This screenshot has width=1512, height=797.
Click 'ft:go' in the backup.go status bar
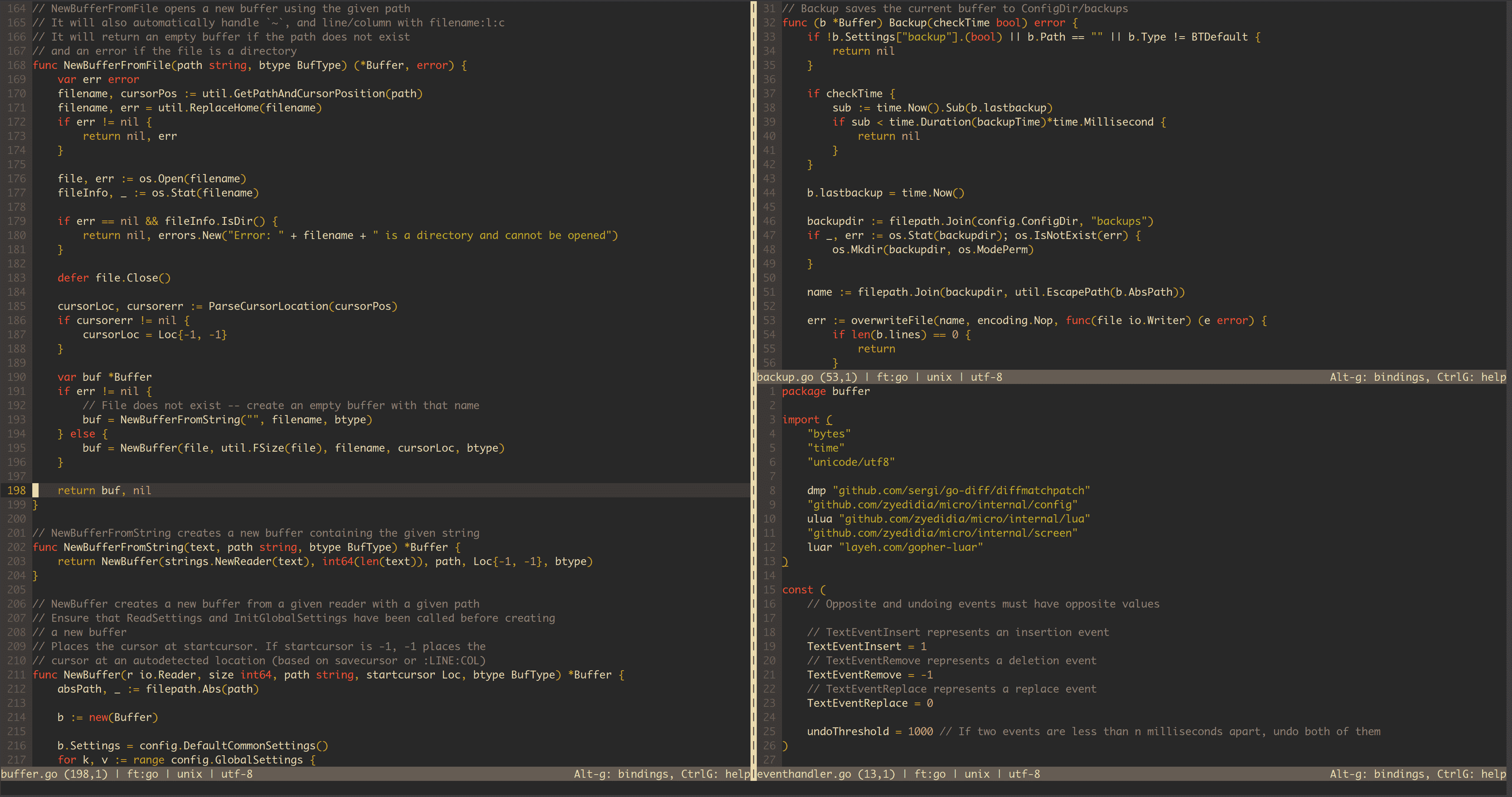pos(892,377)
